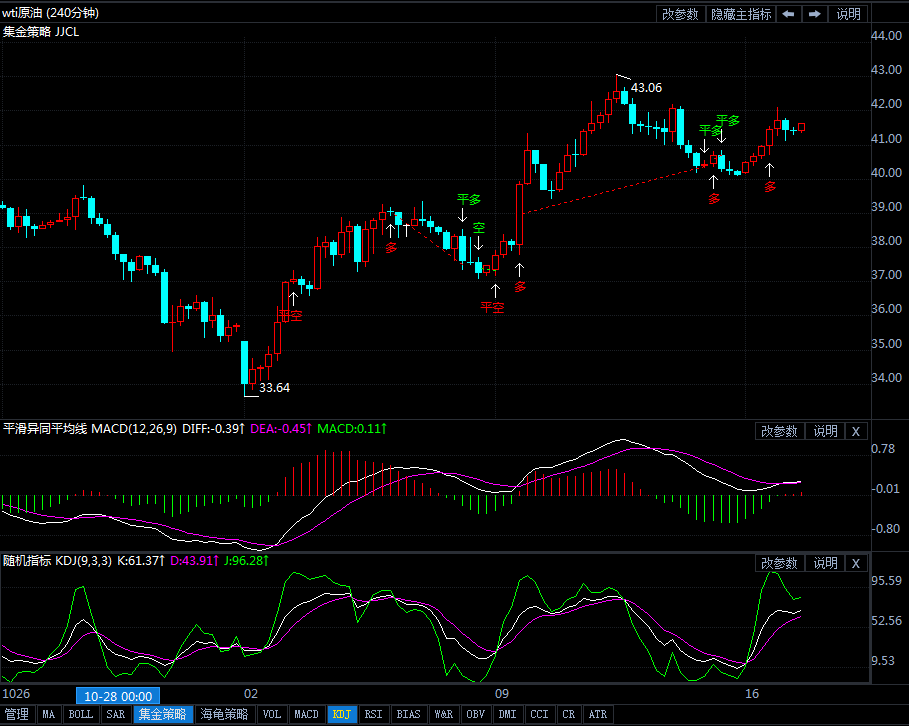Open the 管理 menu at bottom left
The width and height of the screenshot is (909, 726).
(17, 714)
